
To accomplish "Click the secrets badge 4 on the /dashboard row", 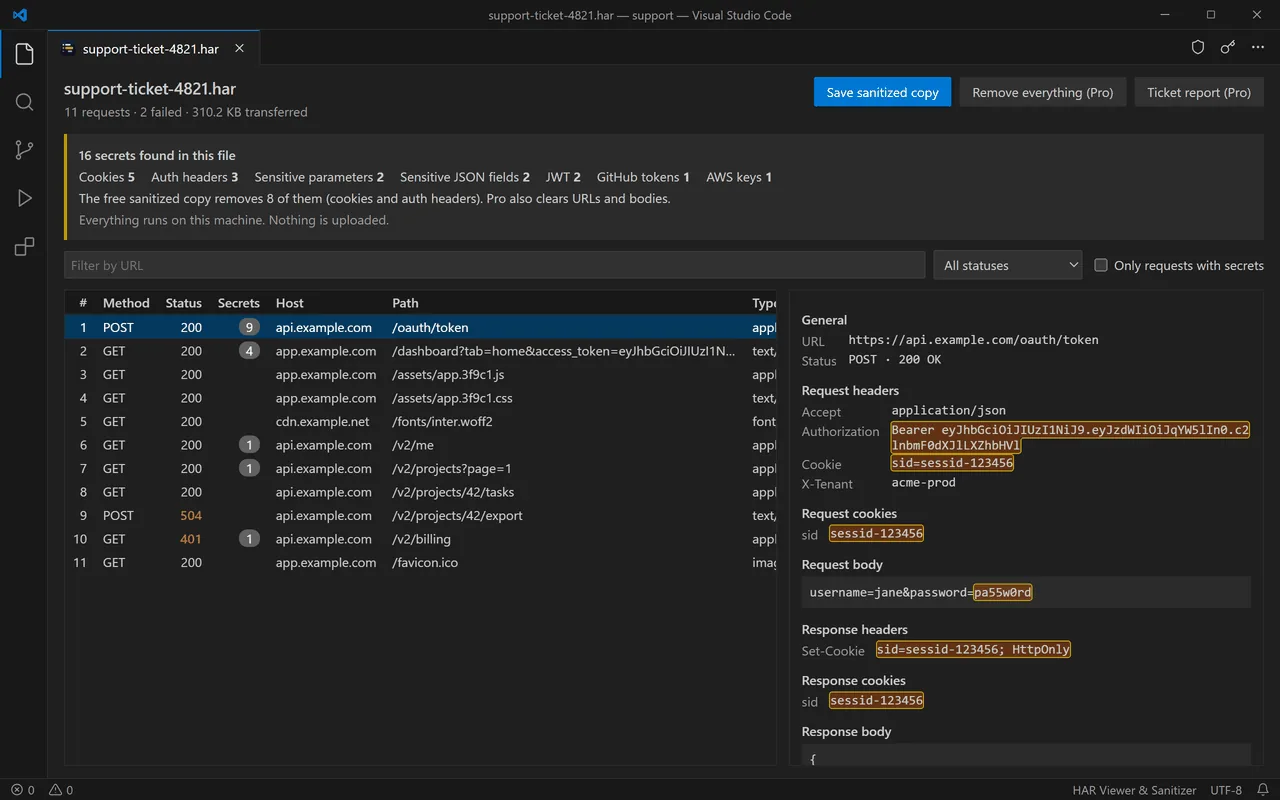I will click(249, 351).
